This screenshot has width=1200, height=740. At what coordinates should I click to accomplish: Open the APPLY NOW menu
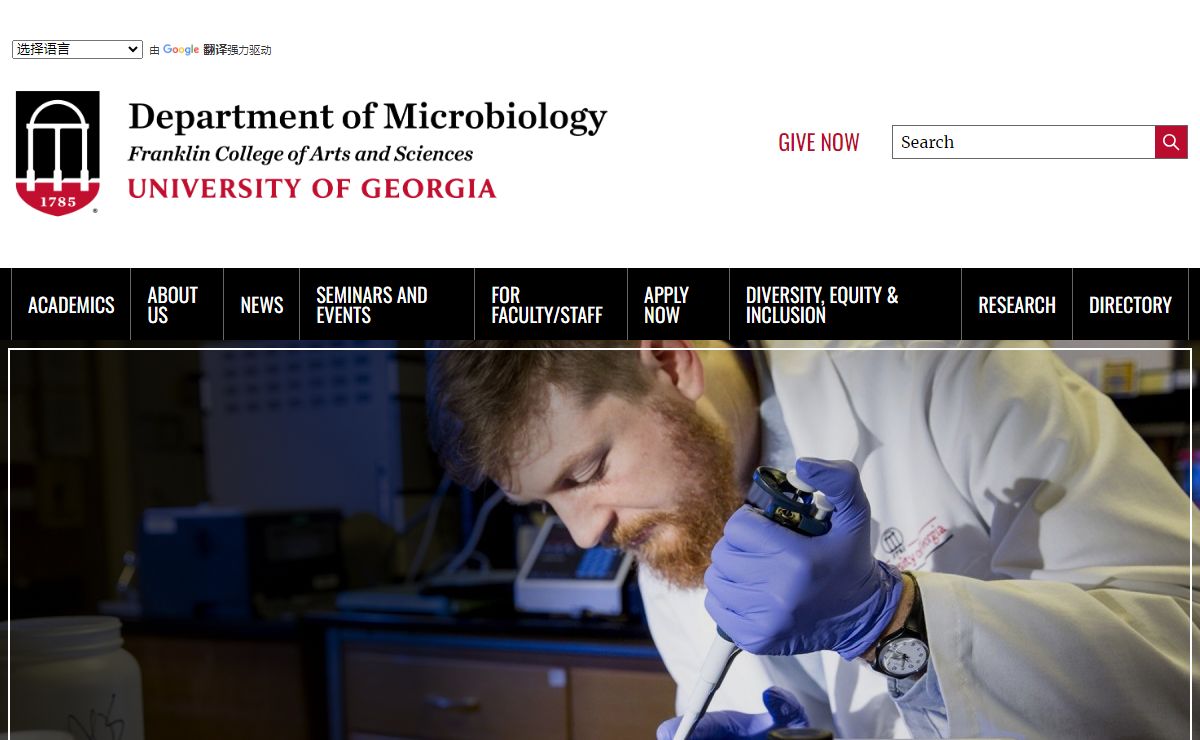coord(678,305)
